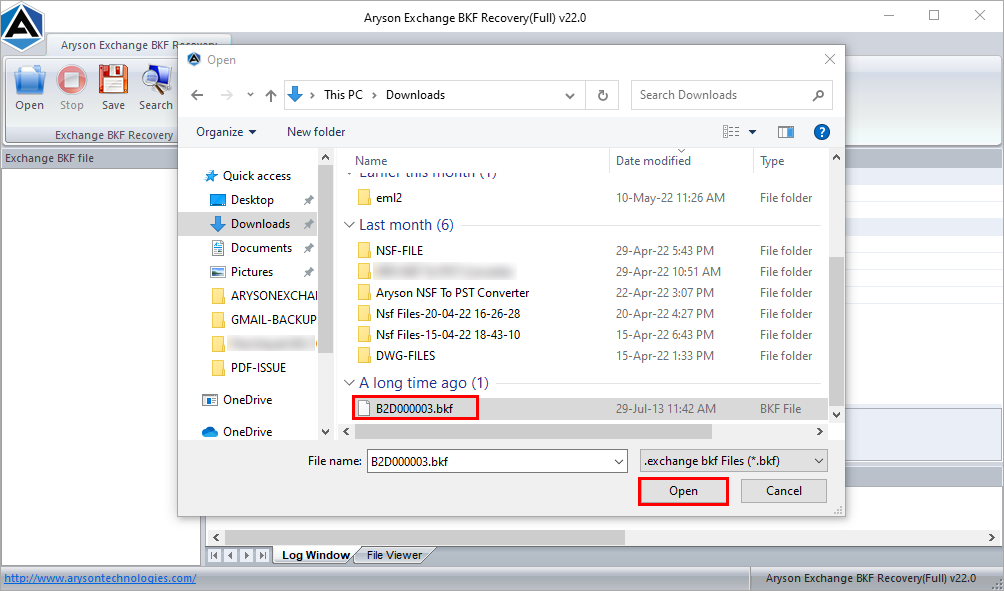Click the Aryson application logo

click(22, 27)
